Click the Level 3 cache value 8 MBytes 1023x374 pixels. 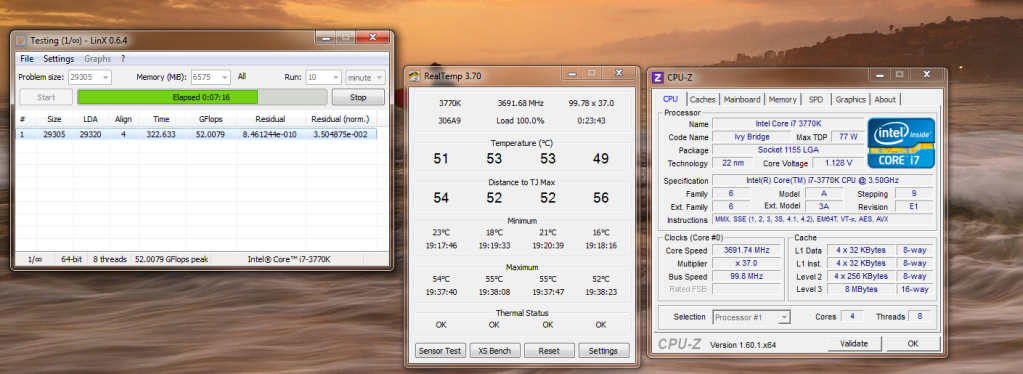coord(860,289)
